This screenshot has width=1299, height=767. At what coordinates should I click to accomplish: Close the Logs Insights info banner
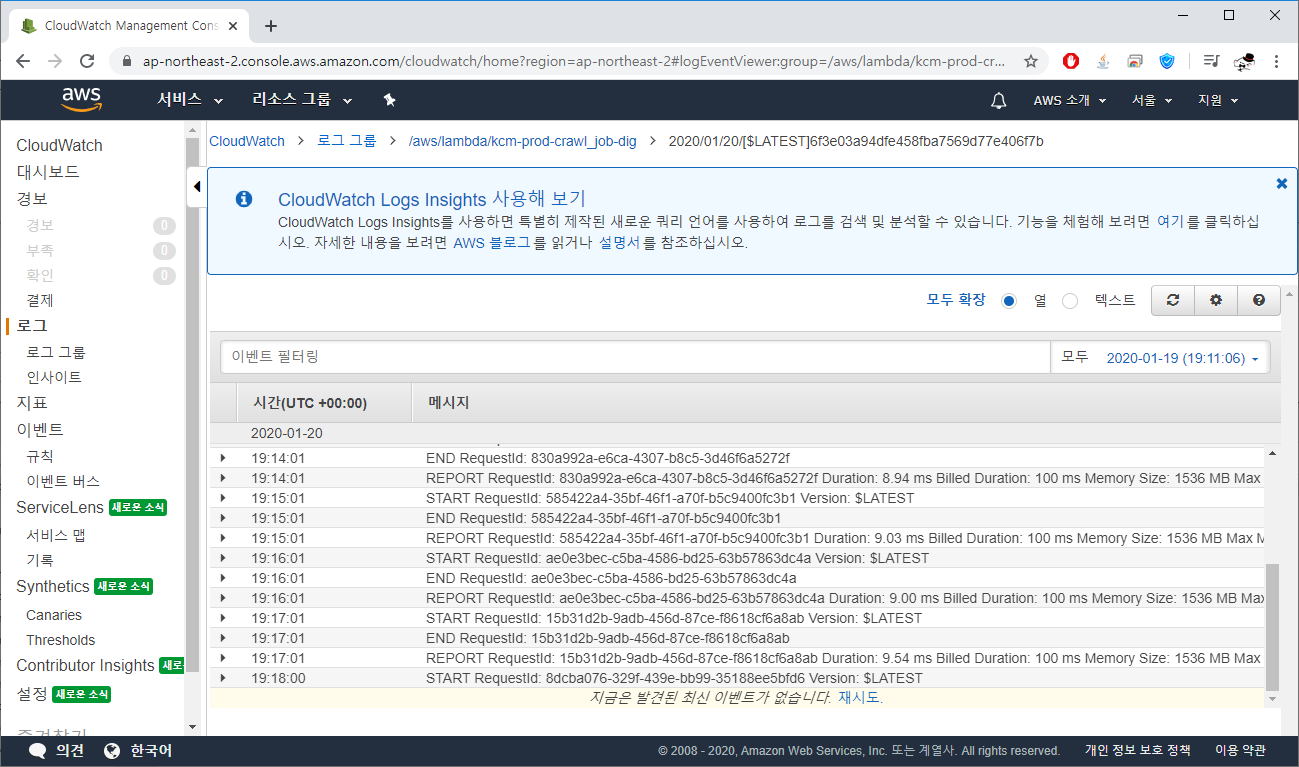tap(1282, 183)
